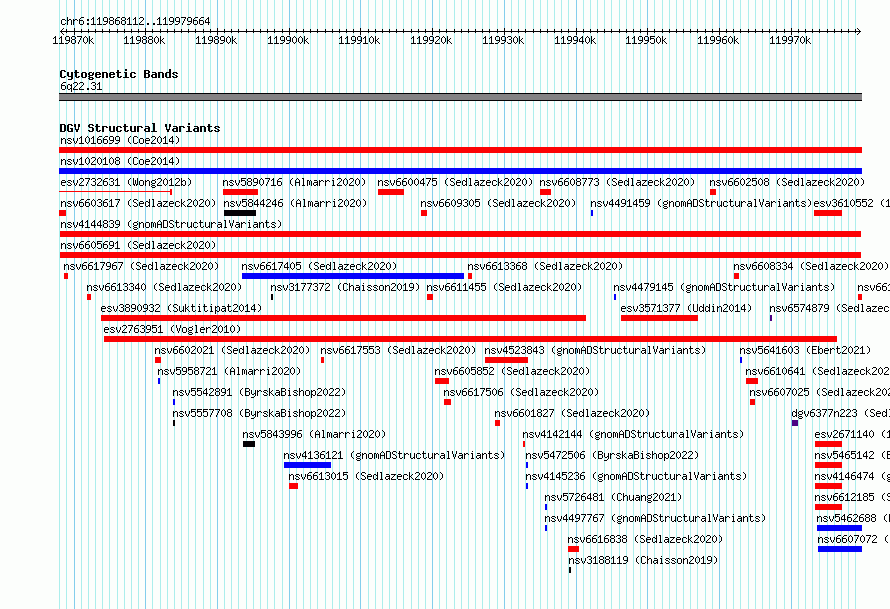Screen dimensions: 890x609
Task: Open nsv4144839 (gnomADStructuralVariants) label
Action: [171, 224]
